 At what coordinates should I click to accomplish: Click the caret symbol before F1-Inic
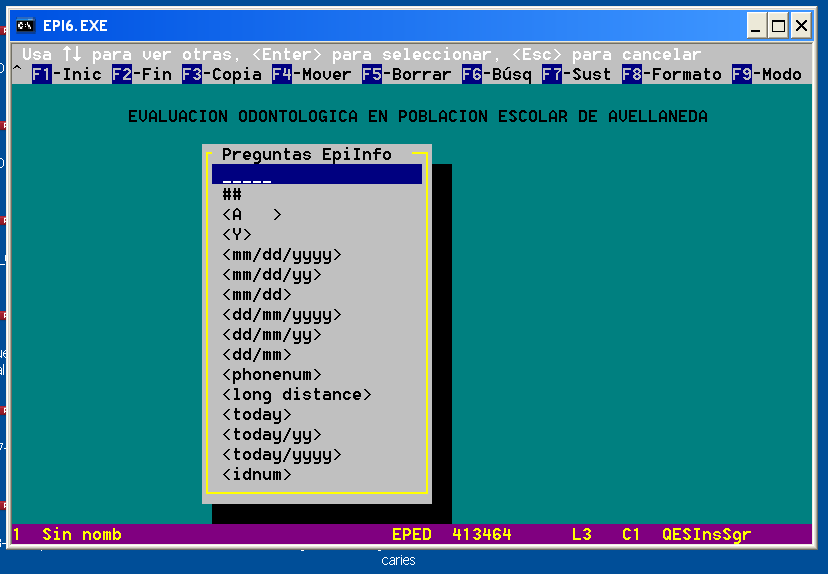pyautogui.click(x=17, y=70)
